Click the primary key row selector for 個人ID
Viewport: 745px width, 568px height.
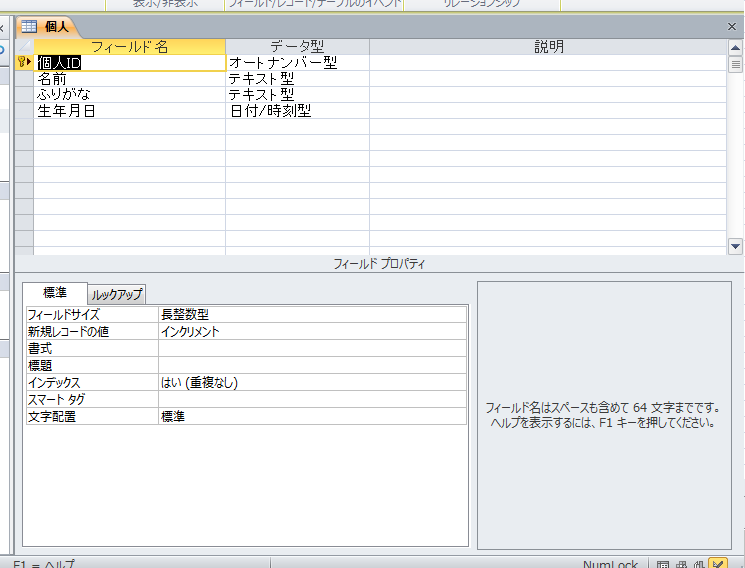point(24,62)
